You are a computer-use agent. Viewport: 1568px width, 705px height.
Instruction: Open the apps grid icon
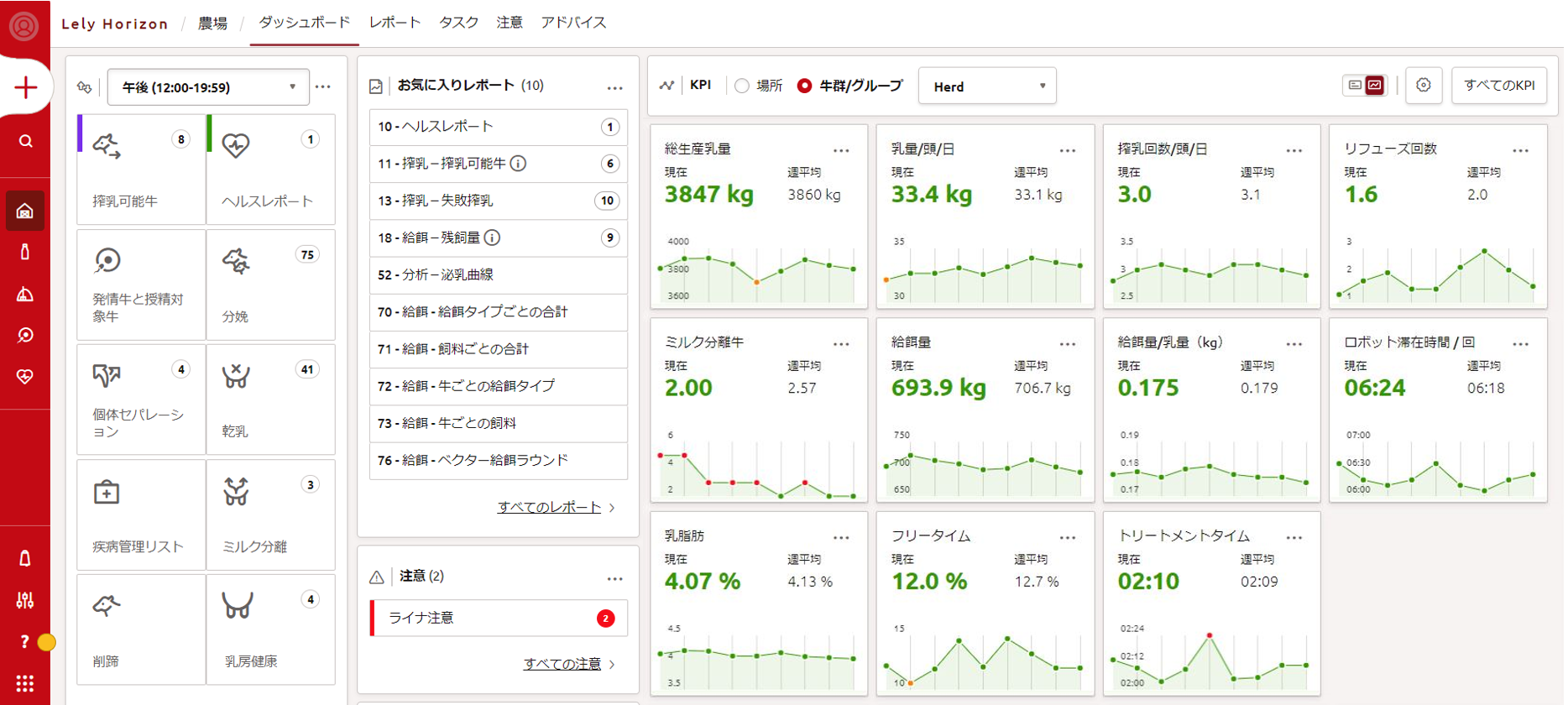[25, 683]
